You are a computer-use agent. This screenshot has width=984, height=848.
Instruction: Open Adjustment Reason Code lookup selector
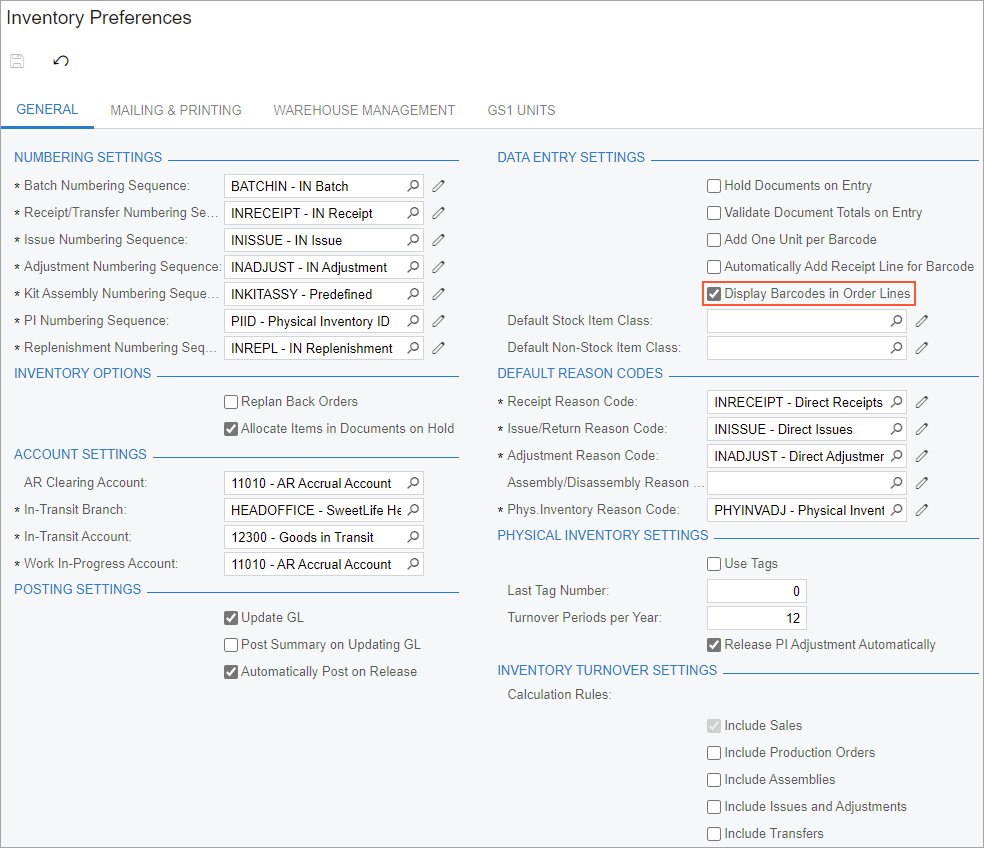coord(896,456)
